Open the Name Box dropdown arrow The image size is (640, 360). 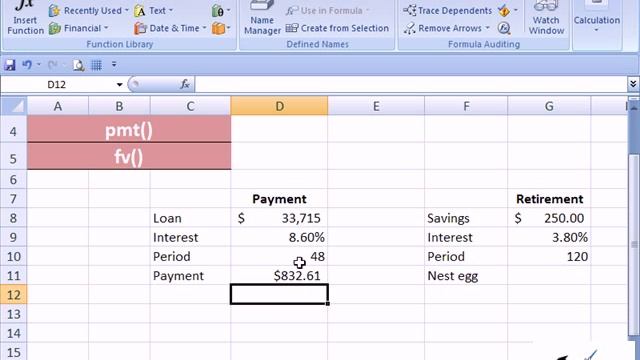click(119, 84)
